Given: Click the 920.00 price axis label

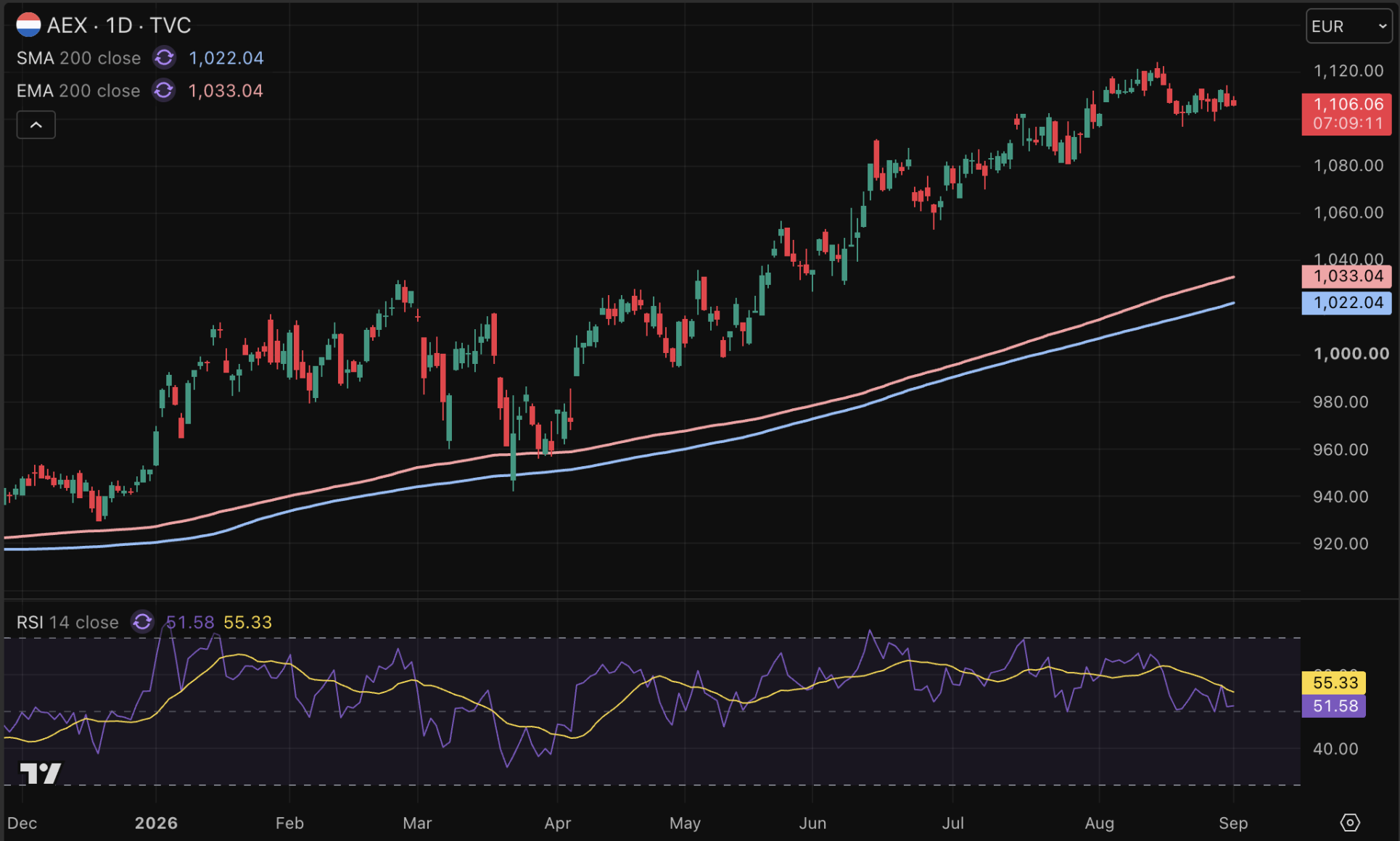Looking at the screenshot, I should point(1341,544).
